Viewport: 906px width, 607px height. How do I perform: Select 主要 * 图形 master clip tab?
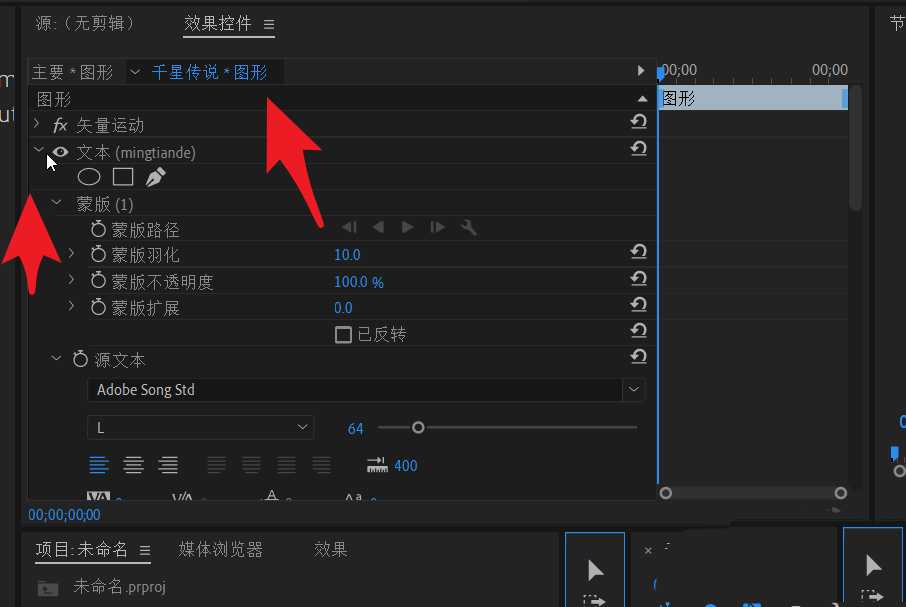(72, 72)
